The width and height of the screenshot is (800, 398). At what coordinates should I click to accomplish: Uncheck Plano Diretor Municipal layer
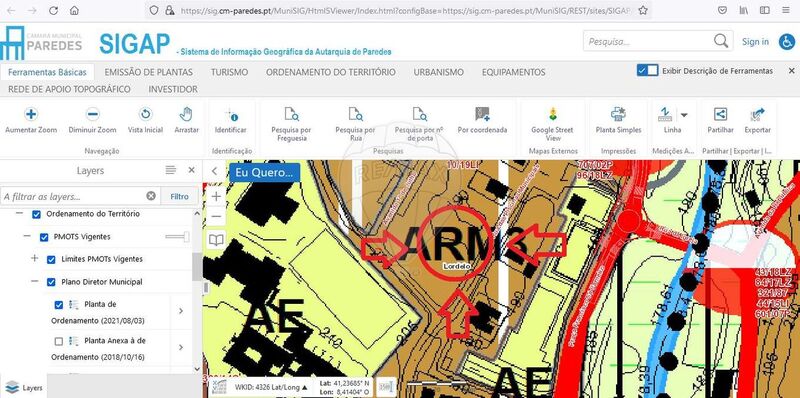pyautogui.click(x=51, y=282)
